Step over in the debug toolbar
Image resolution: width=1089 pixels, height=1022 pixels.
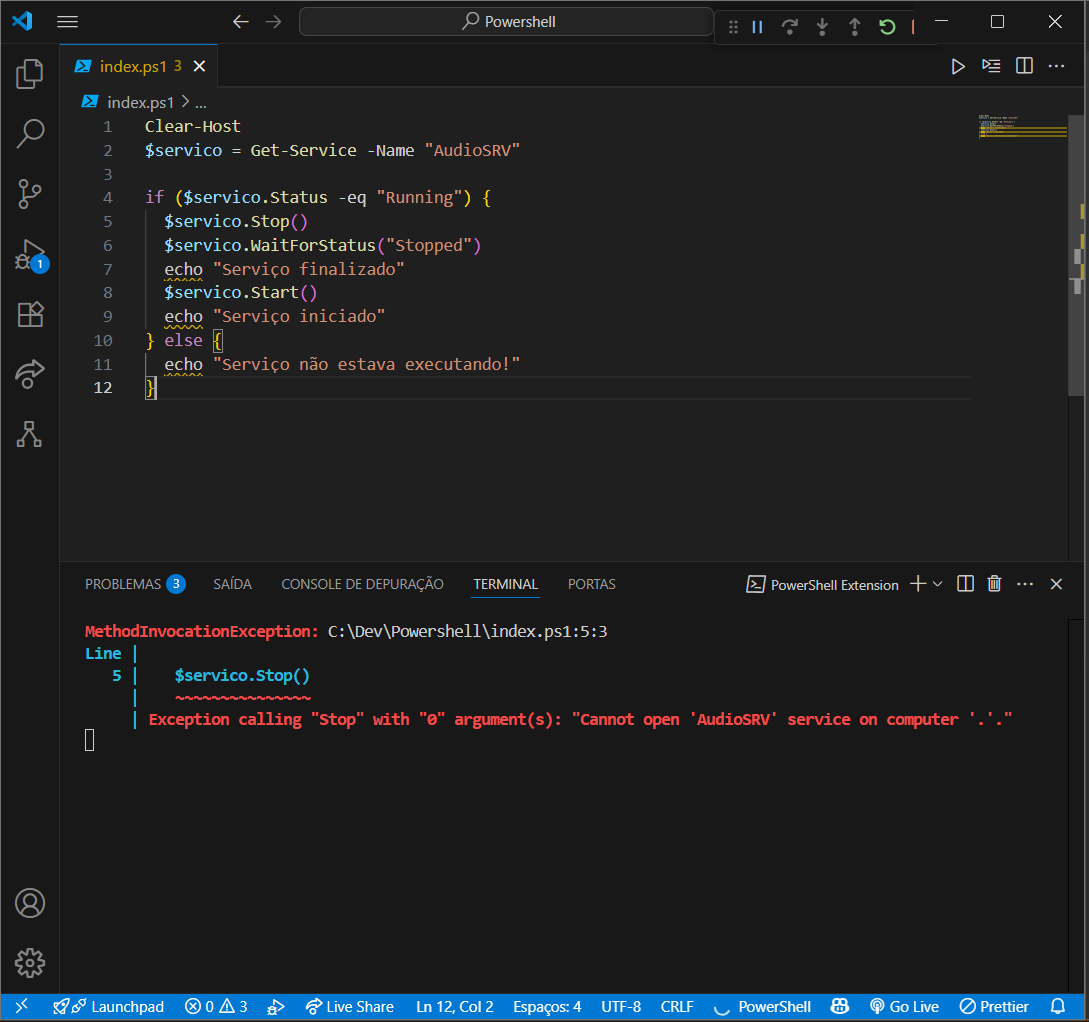click(789, 27)
